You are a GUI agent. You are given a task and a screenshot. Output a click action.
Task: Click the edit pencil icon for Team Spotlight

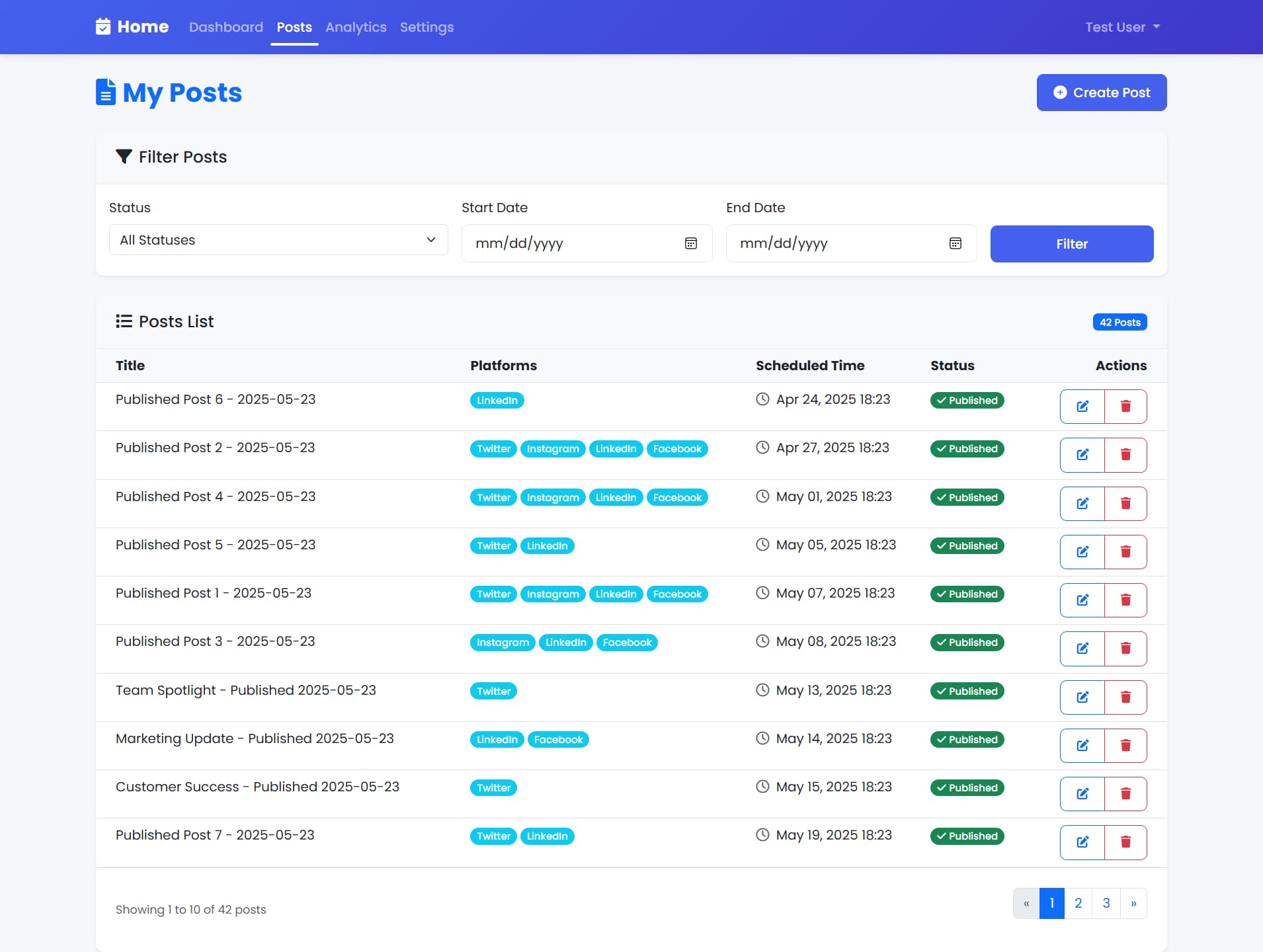[1082, 697]
